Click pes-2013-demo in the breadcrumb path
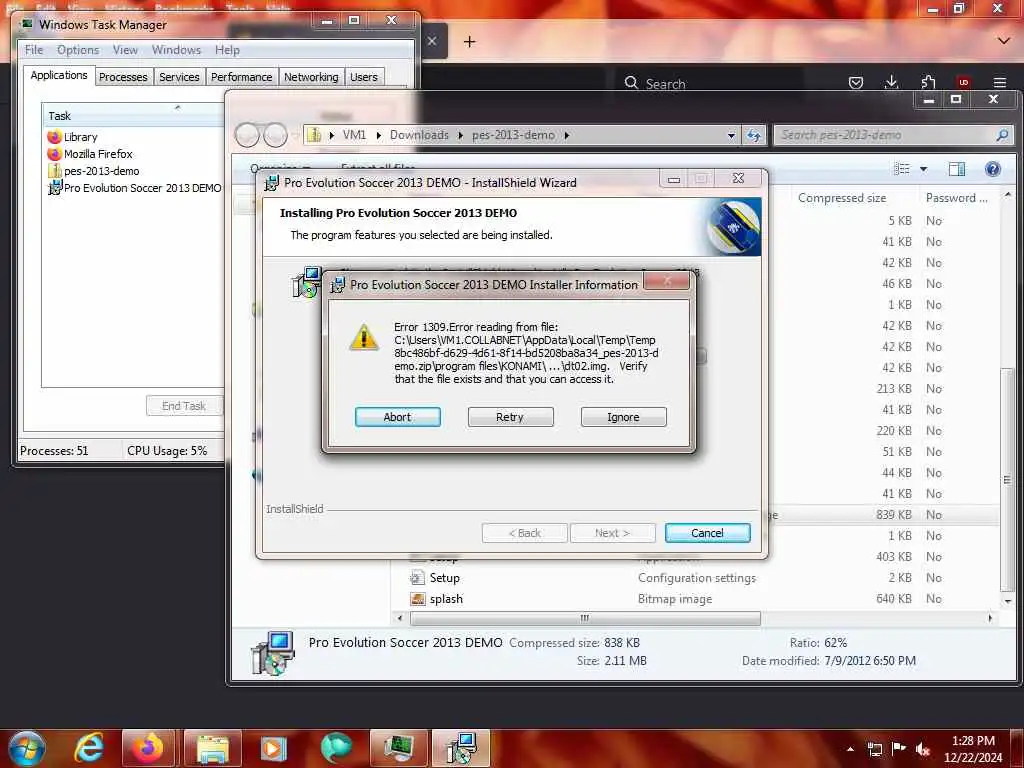This screenshot has width=1024, height=768. [513, 135]
